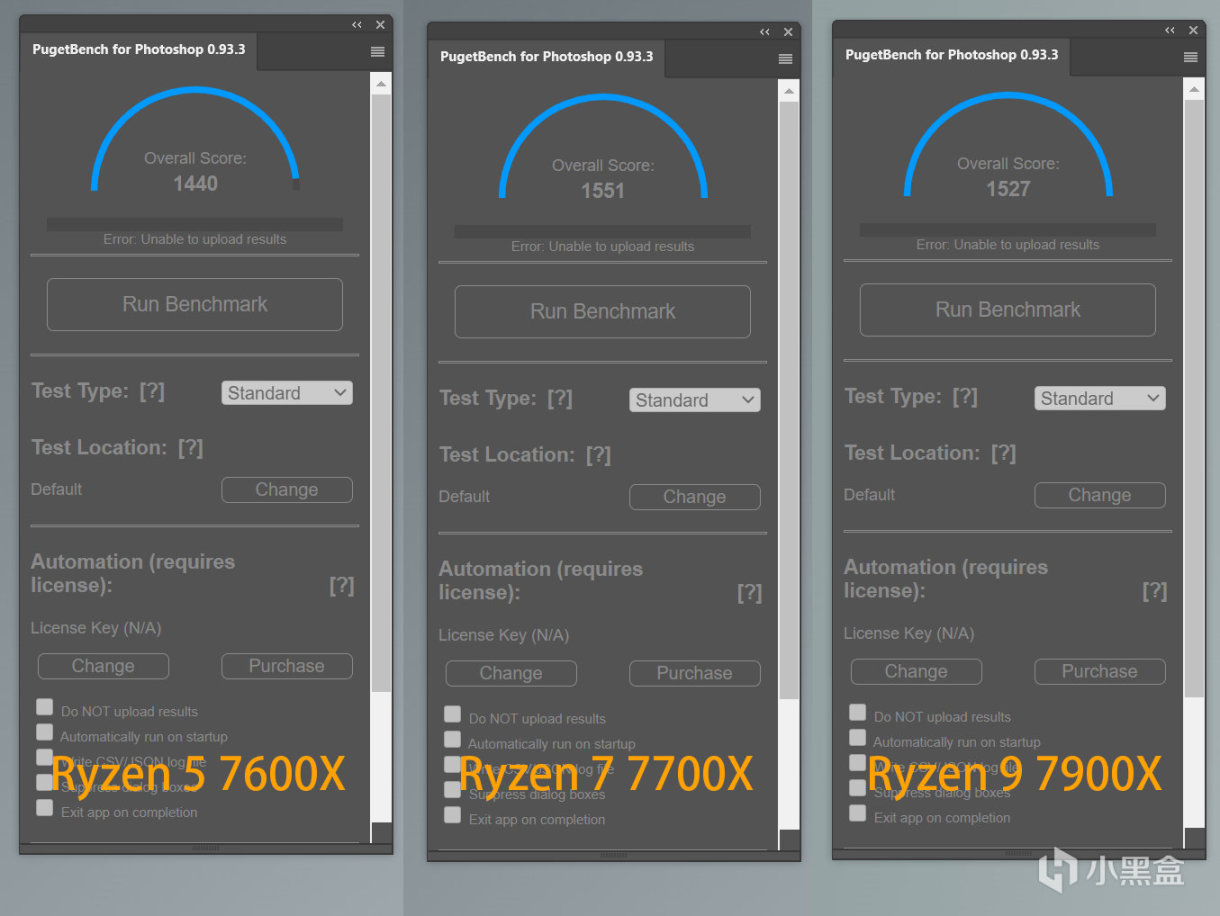The height and width of the screenshot is (916, 1220).
Task: Click scrollbar up arrow in 7900X panel
Action: 1194,89
